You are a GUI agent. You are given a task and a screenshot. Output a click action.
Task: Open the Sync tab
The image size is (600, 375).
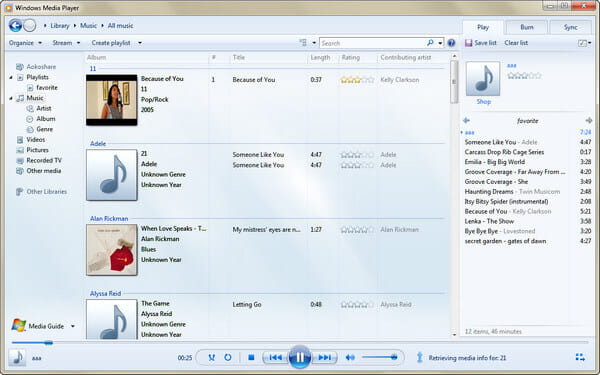pyautogui.click(x=570, y=27)
